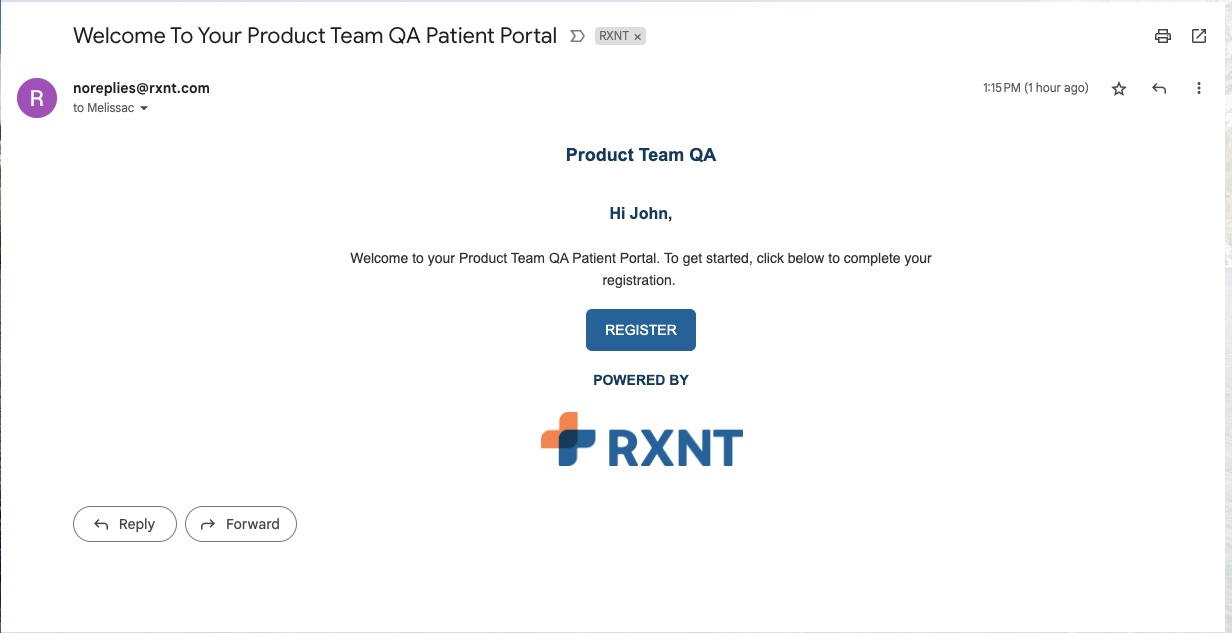This screenshot has height=633, width=1232.
Task: Click the RXNT logo image
Action: [641, 440]
